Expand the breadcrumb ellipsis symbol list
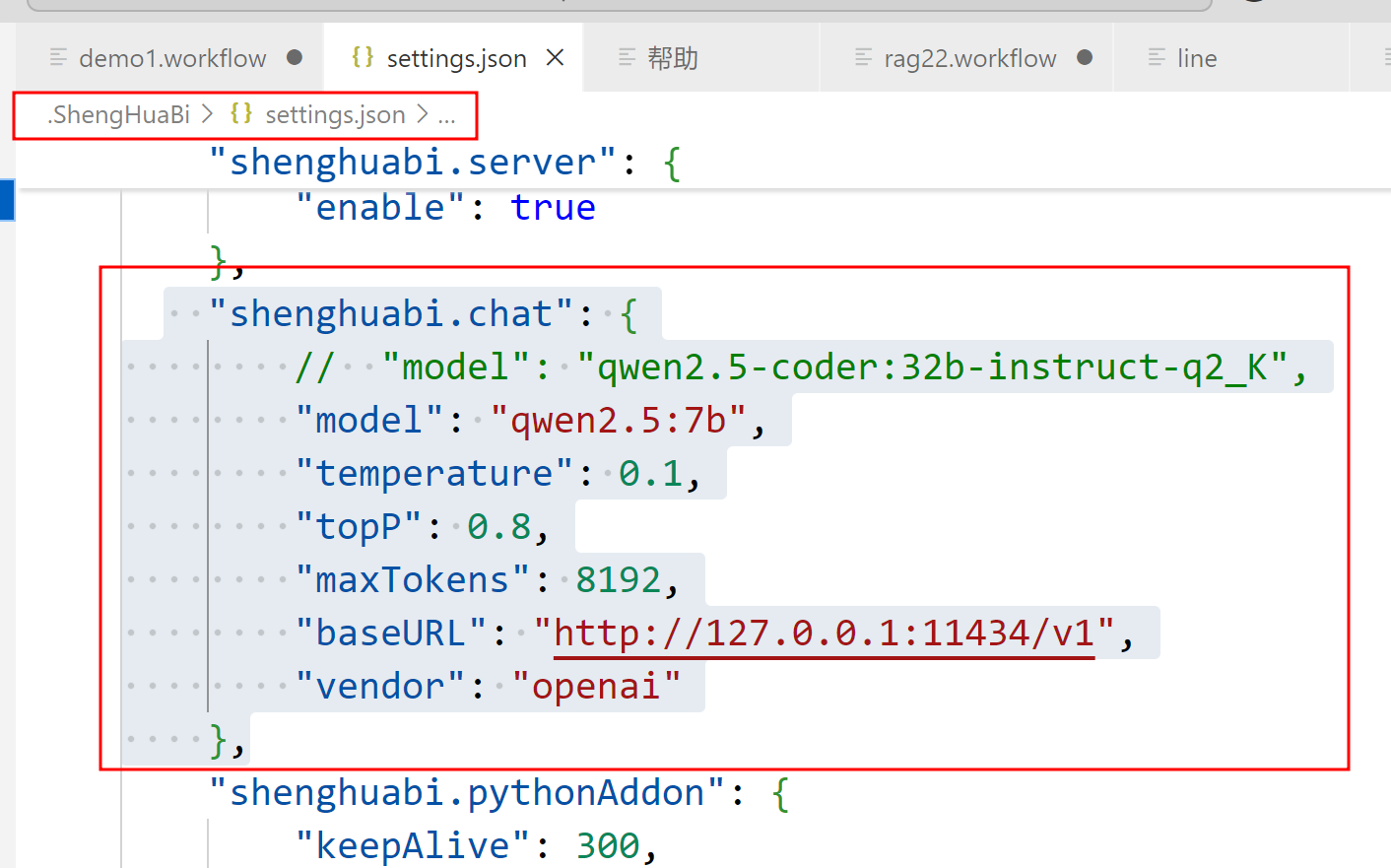 (x=446, y=115)
